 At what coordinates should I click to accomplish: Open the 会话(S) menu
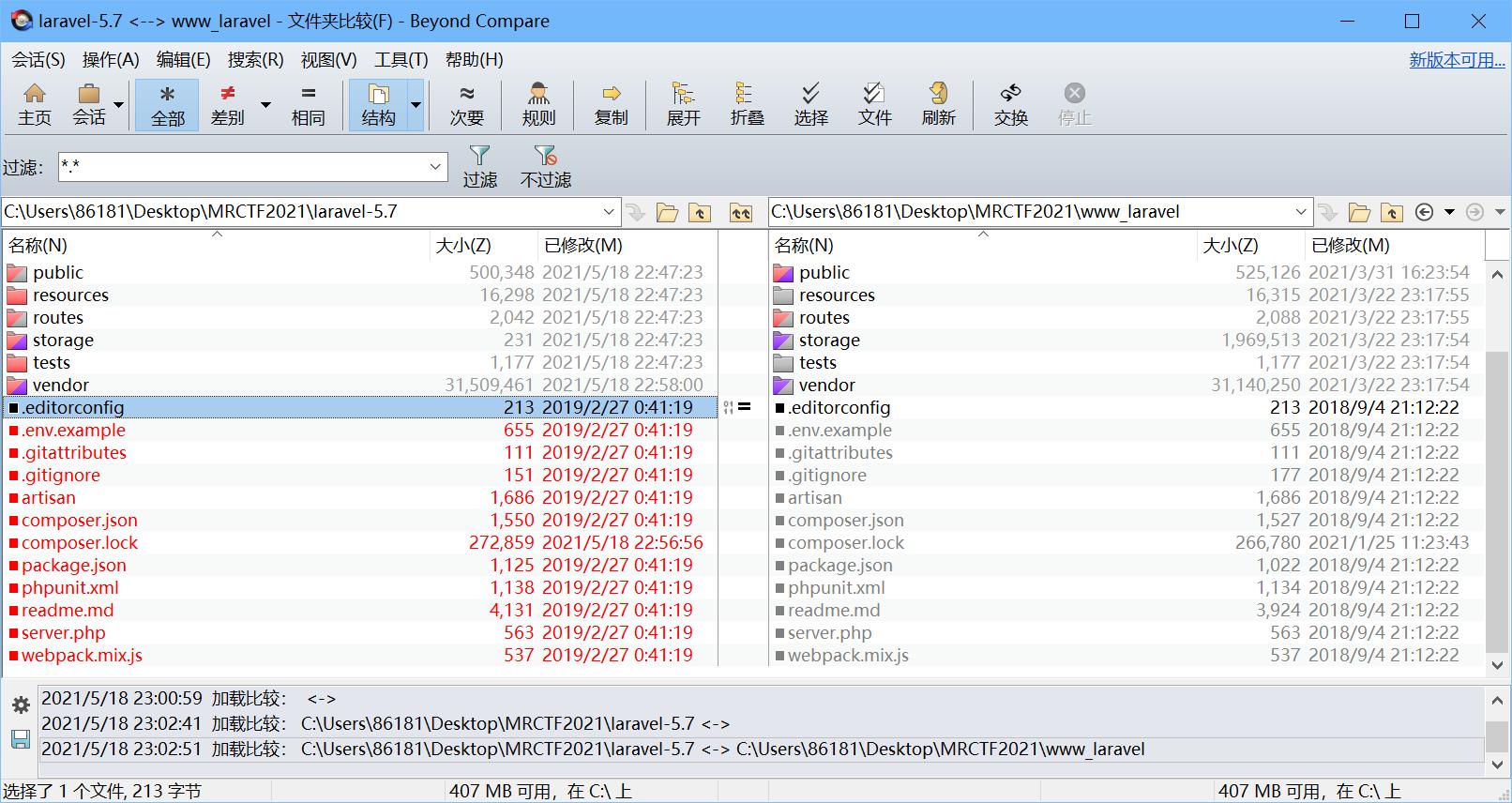pyautogui.click(x=38, y=60)
